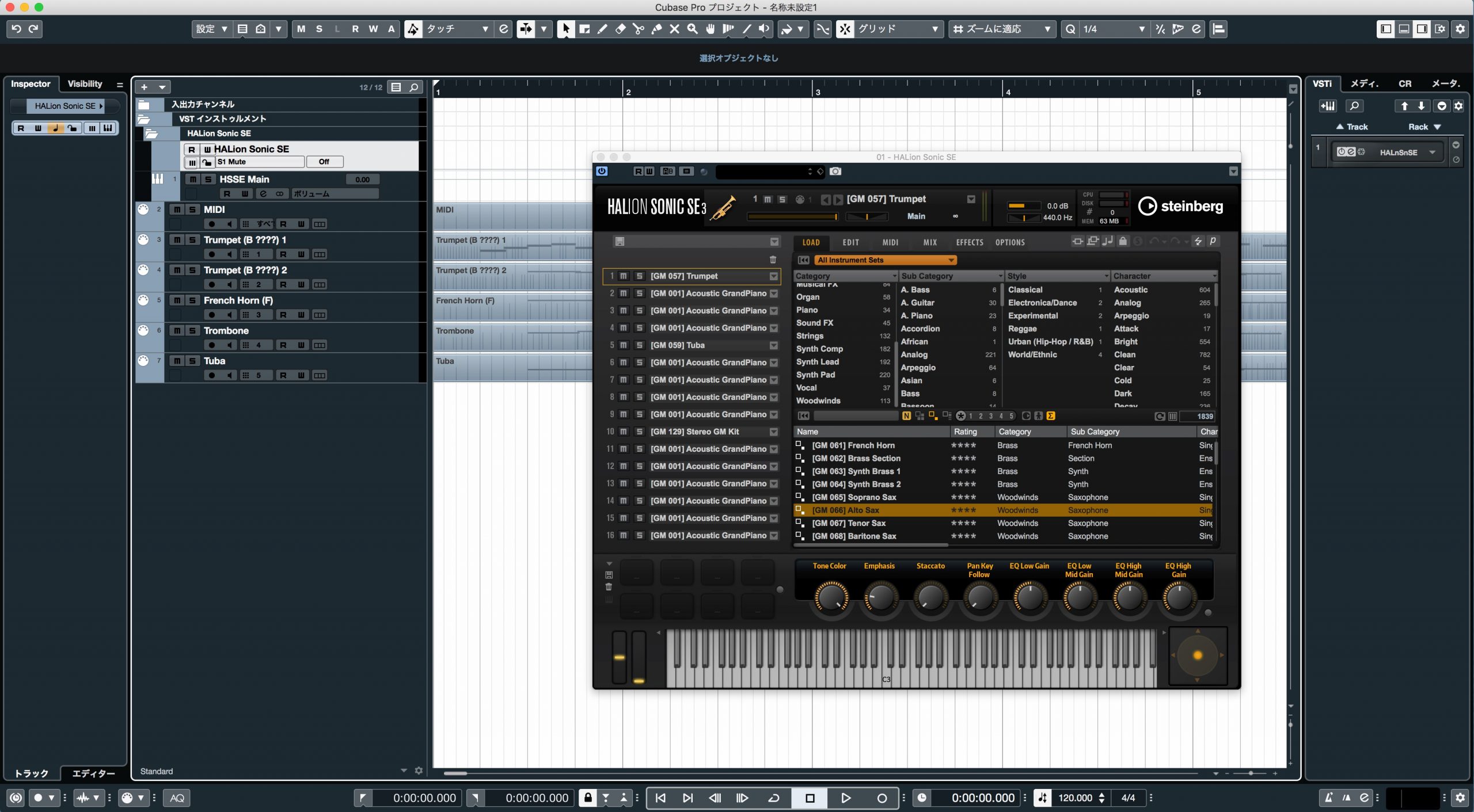Select the Eraser tool in toolbar
This screenshot has width=1474, height=812.
620,29
